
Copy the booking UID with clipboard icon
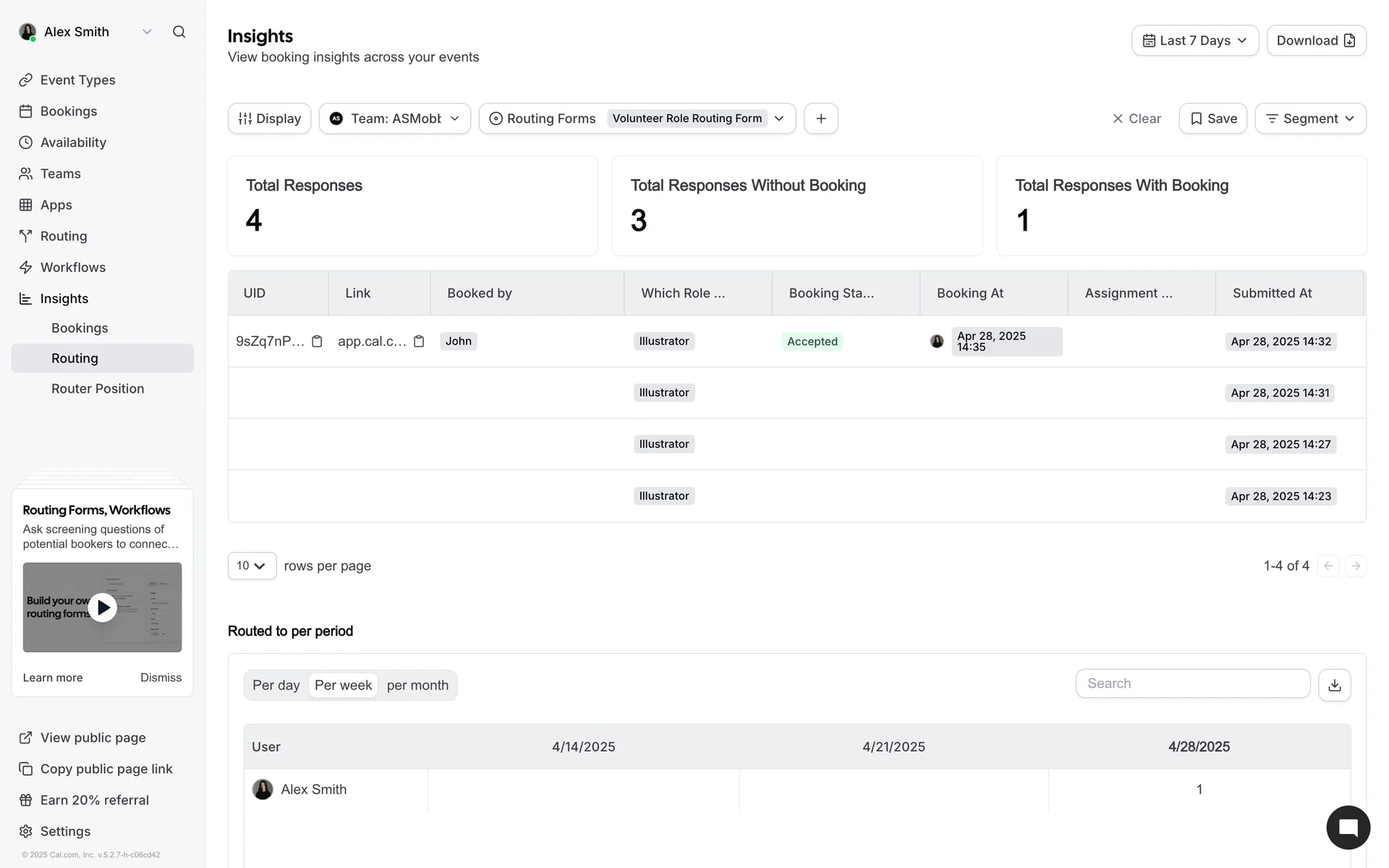317,341
